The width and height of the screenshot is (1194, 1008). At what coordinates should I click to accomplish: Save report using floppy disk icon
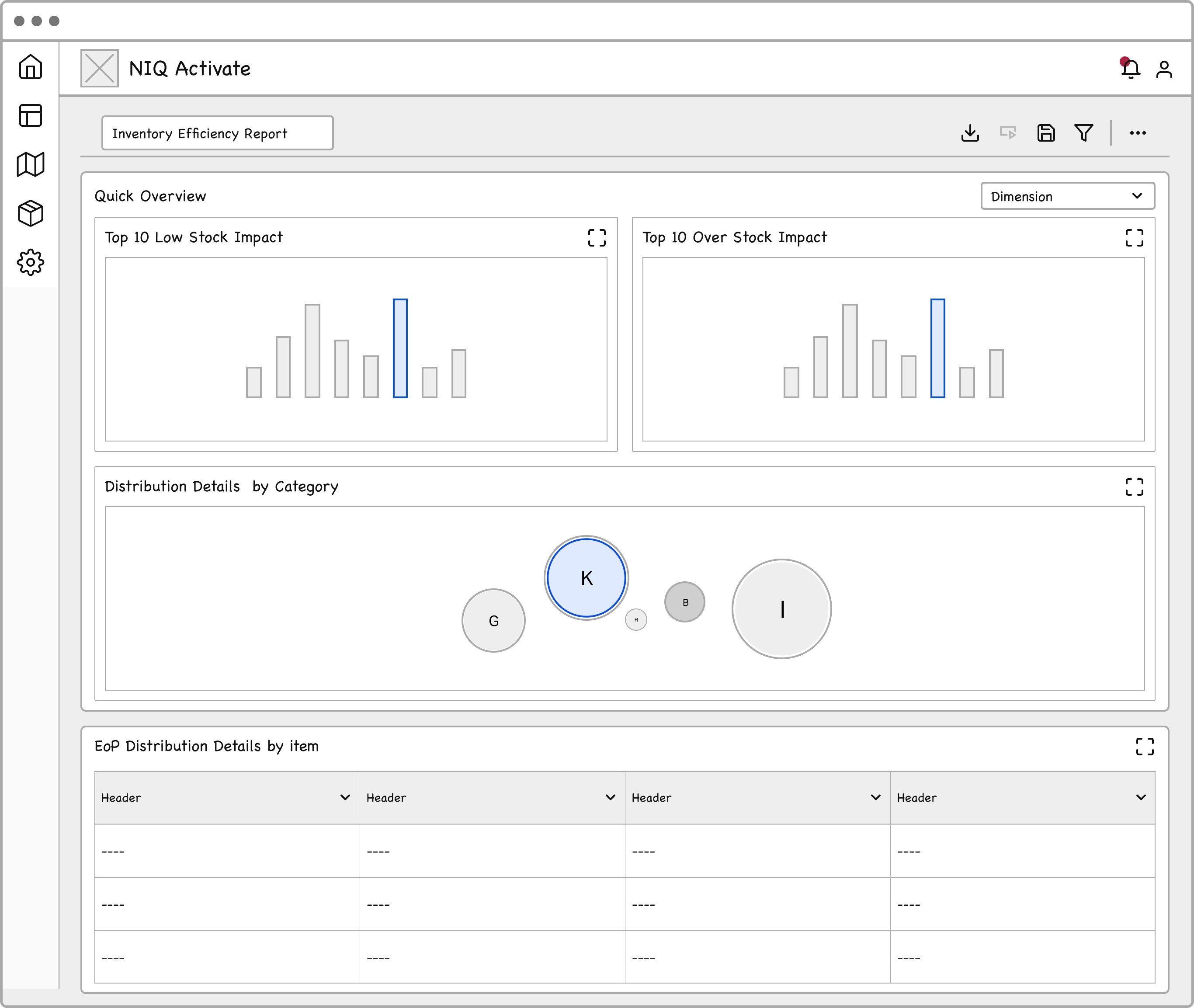(1046, 133)
